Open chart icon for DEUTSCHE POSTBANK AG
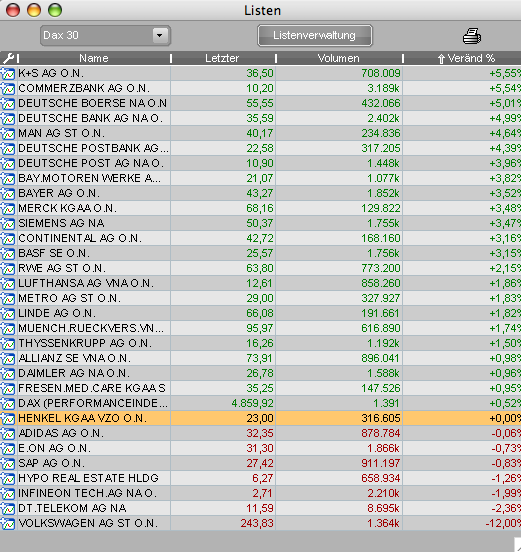 coord(8,148)
